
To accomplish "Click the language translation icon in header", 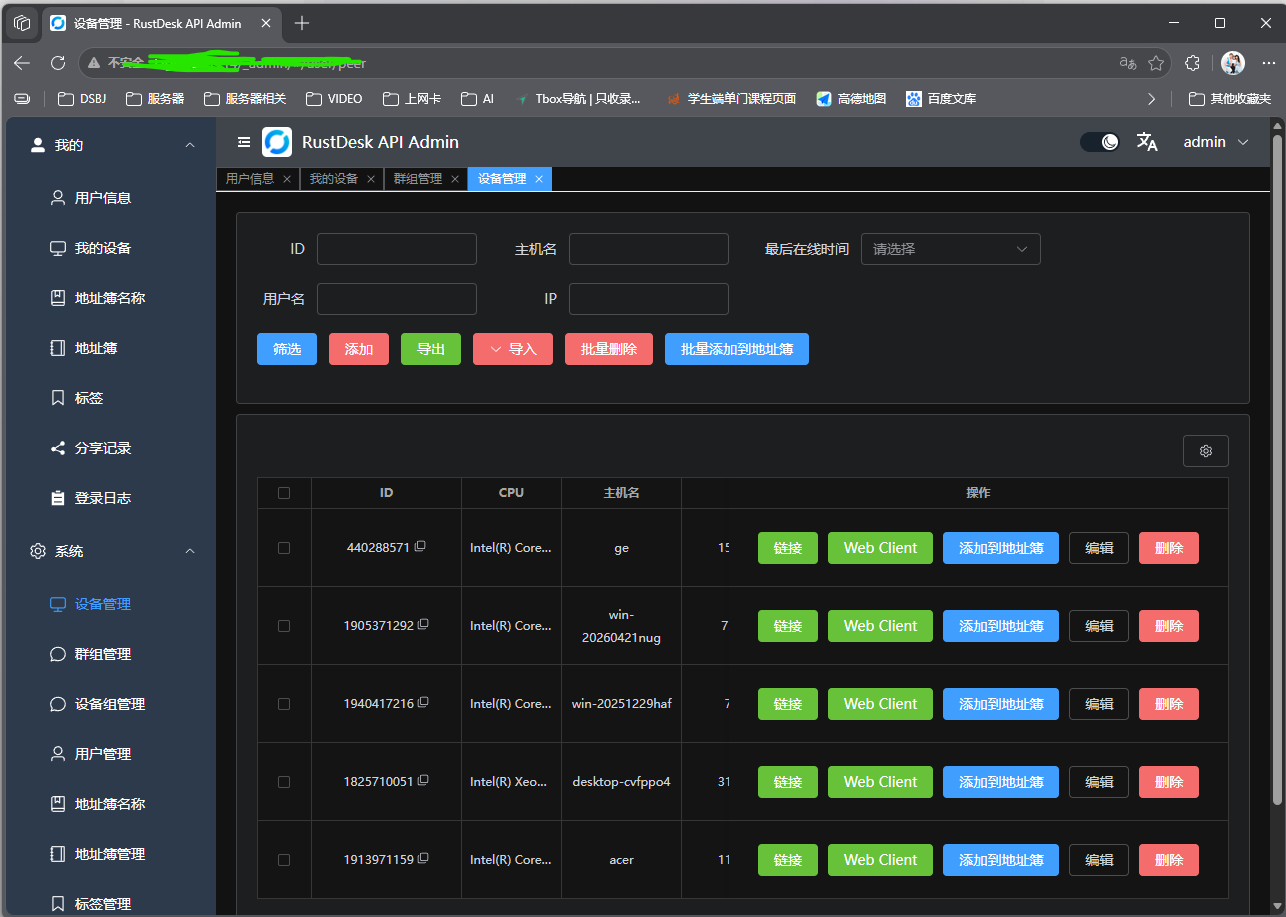I will coord(1147,142).
